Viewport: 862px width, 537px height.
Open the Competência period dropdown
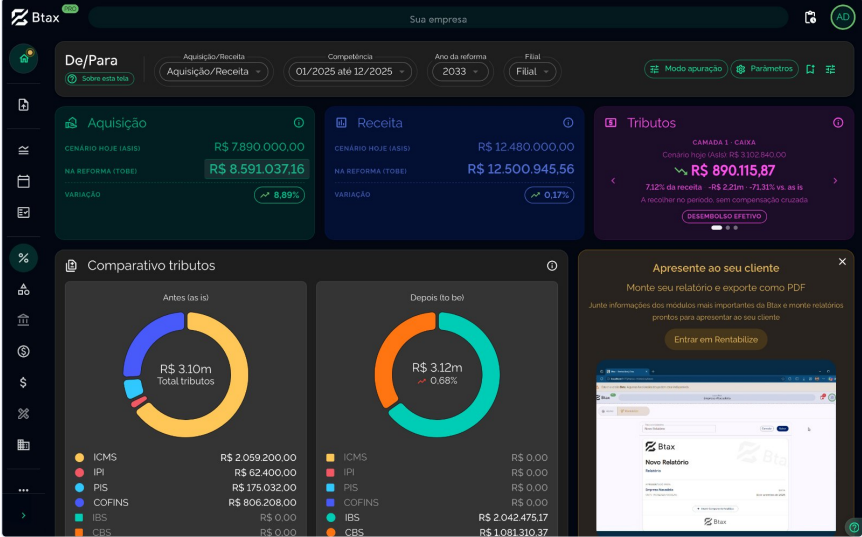click(350, 71)
